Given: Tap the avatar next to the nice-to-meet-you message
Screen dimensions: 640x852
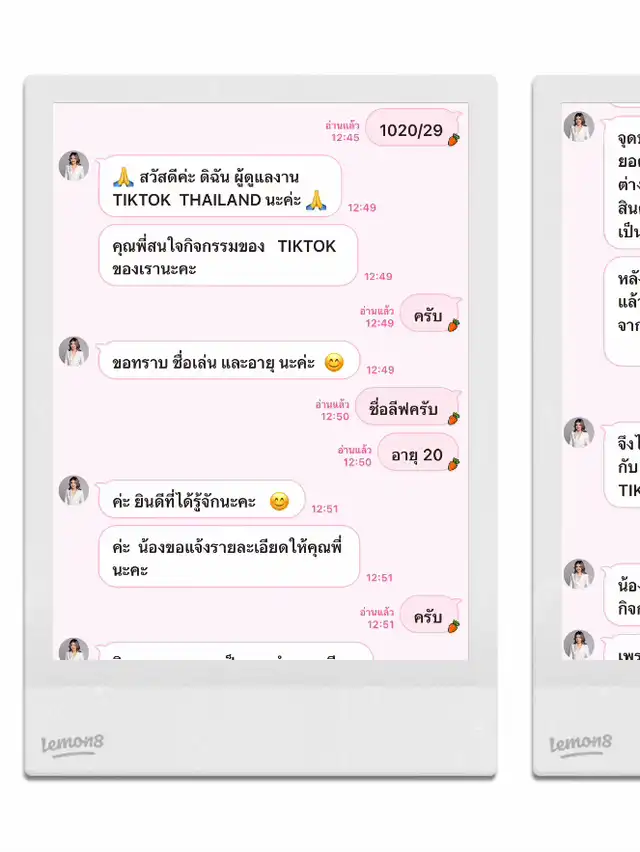Looking at the screenshot, I should point(74,491).
